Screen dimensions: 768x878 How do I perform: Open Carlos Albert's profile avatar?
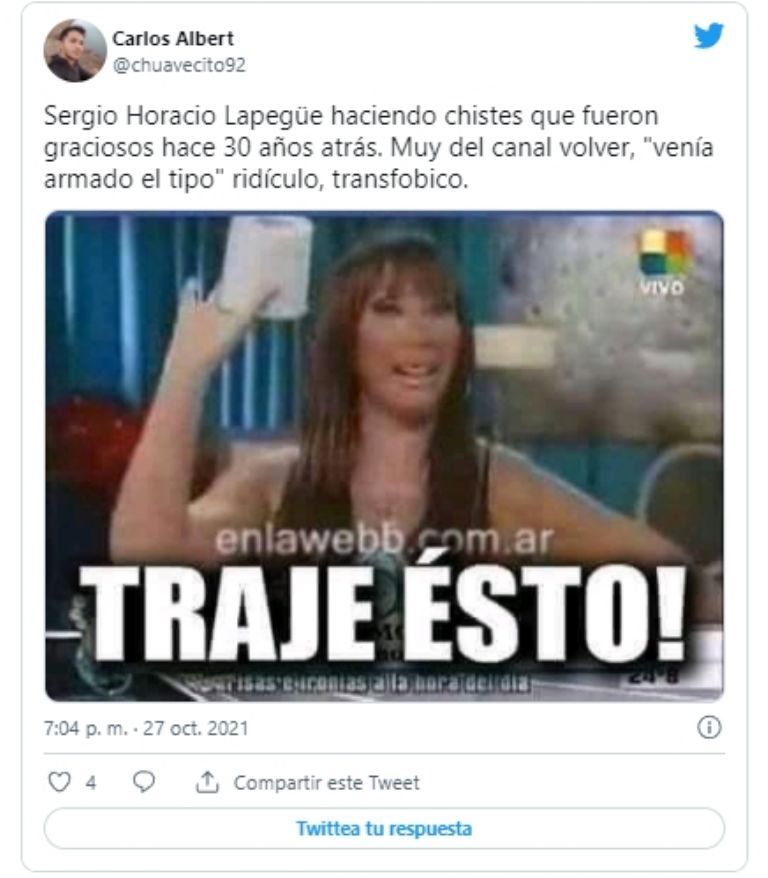pyautogui.click(x=75, y=51)
